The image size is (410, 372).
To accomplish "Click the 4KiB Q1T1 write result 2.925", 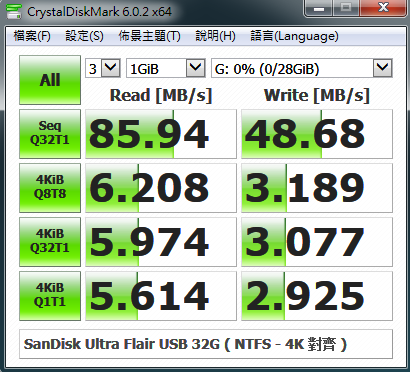I will pos(317,296).
